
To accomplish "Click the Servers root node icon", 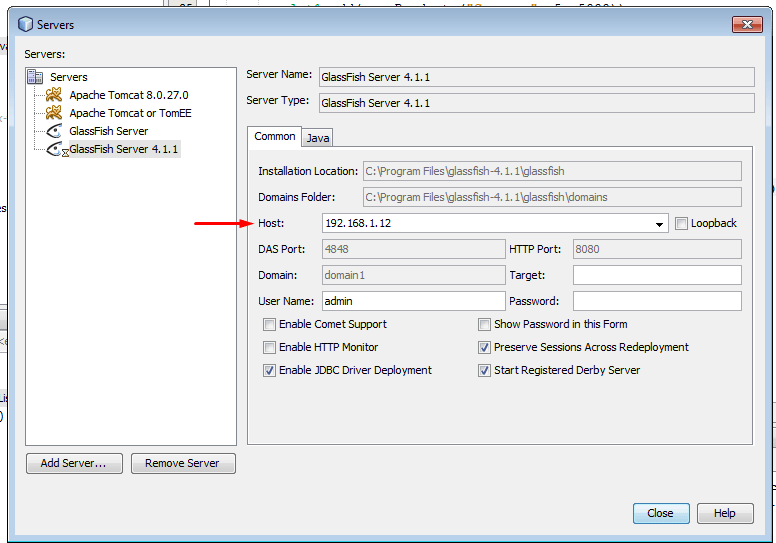I will (35, 77).
